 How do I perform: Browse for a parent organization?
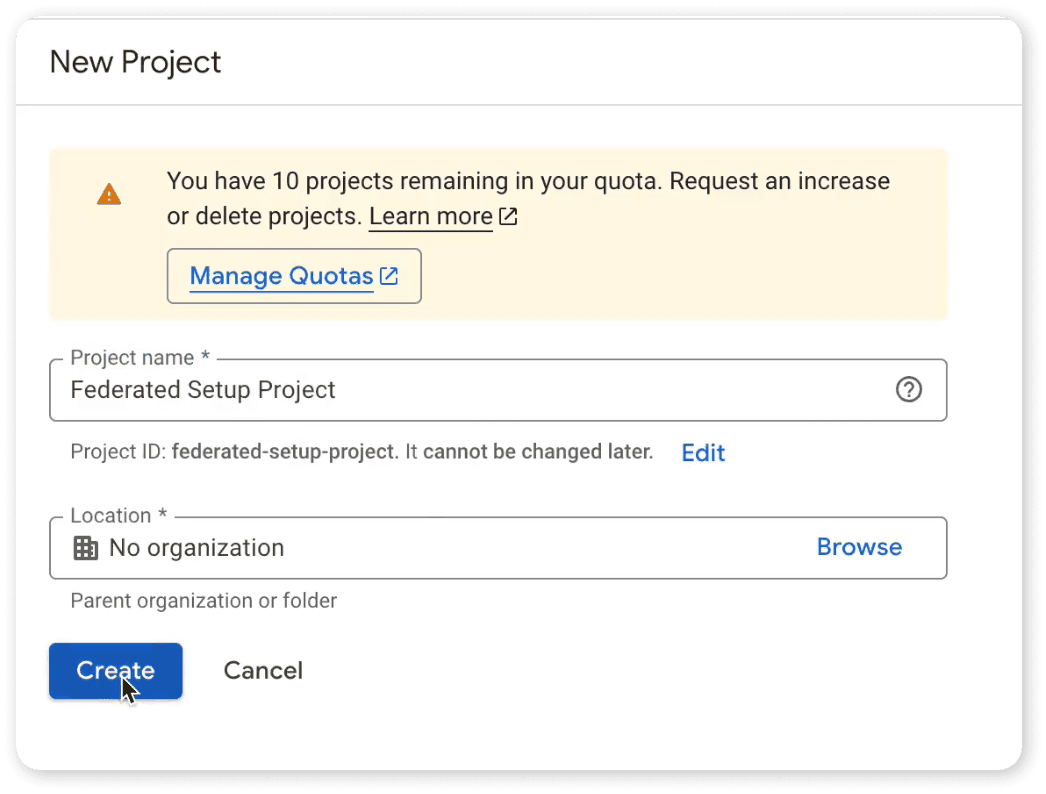click(x=859, y=547)
